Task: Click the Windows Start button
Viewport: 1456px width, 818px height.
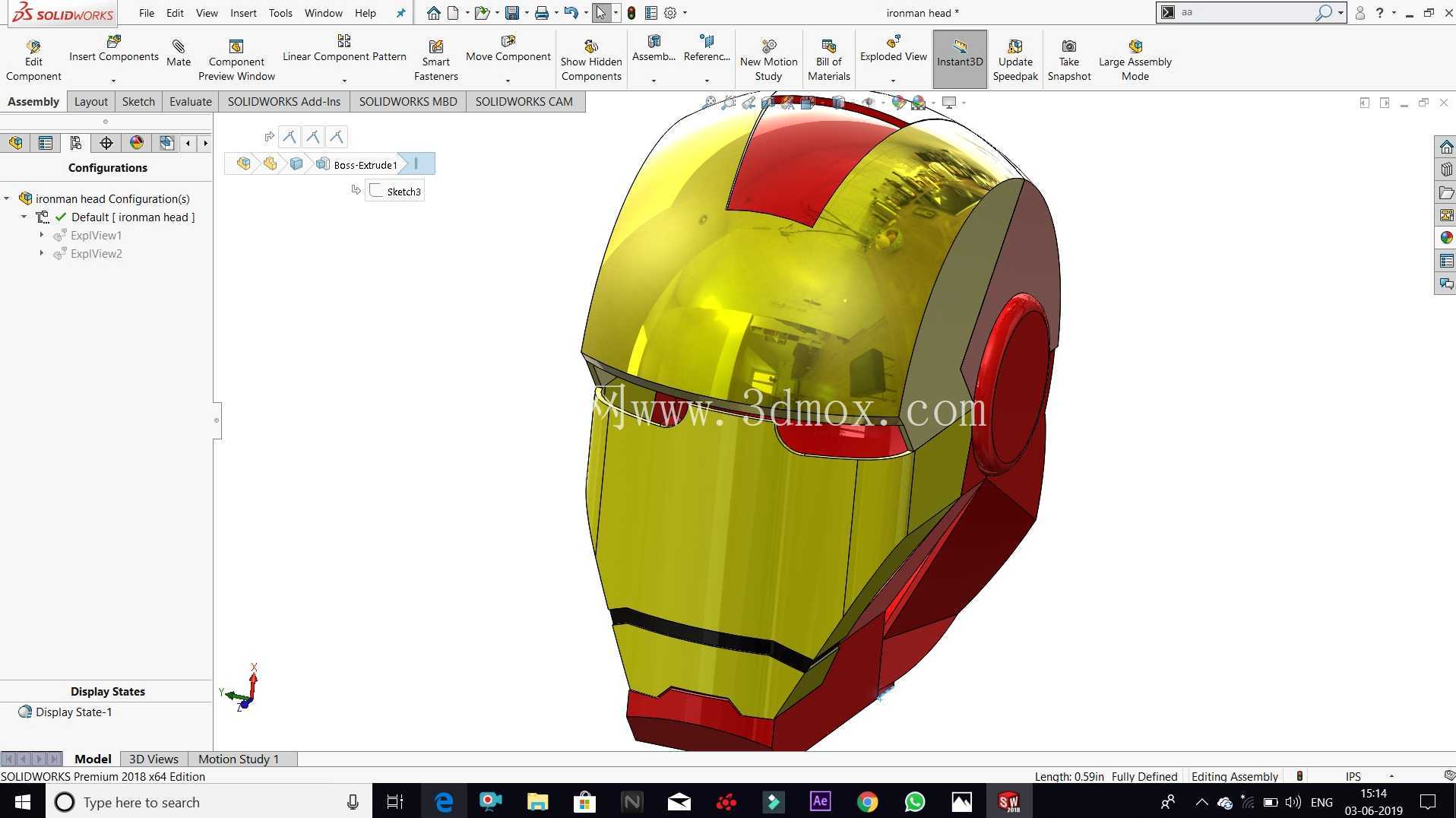Action: coord(23,802)
